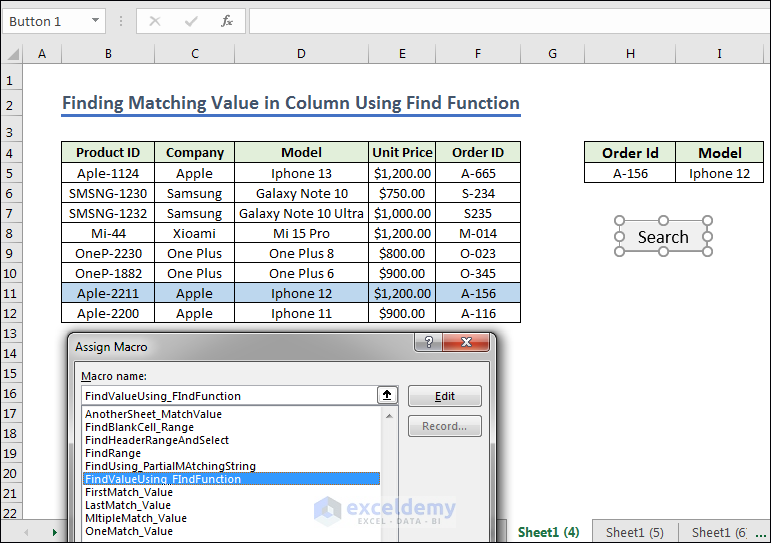Click the Iphone 11 model cell
This screenshot has width=771, height=543.
coord(301,313)
